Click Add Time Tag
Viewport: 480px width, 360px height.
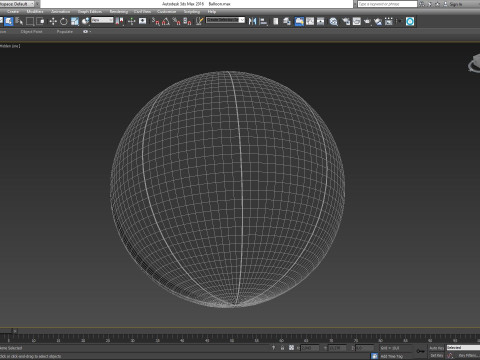tap(391, 356)
